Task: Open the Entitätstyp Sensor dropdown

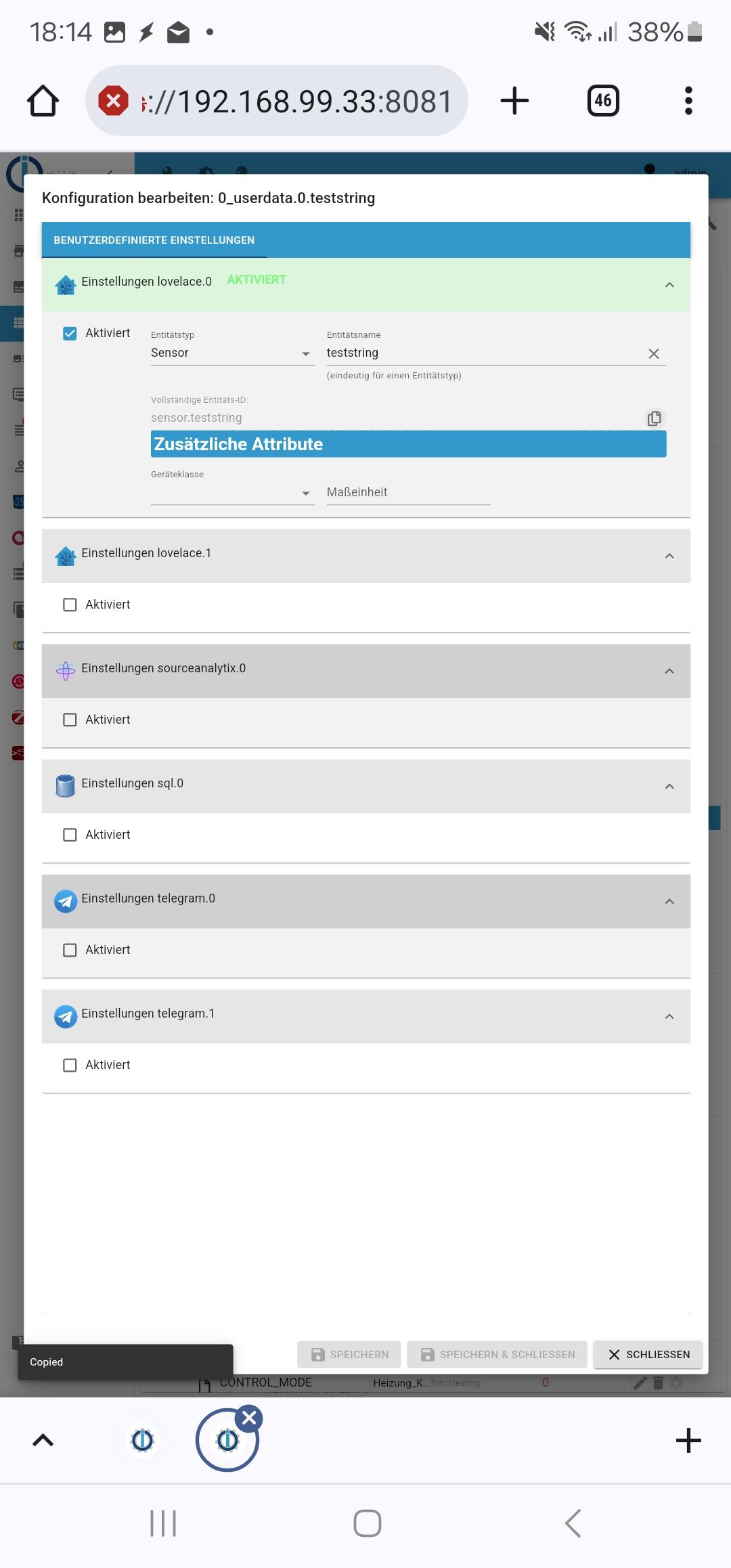Action: (232, 353)
